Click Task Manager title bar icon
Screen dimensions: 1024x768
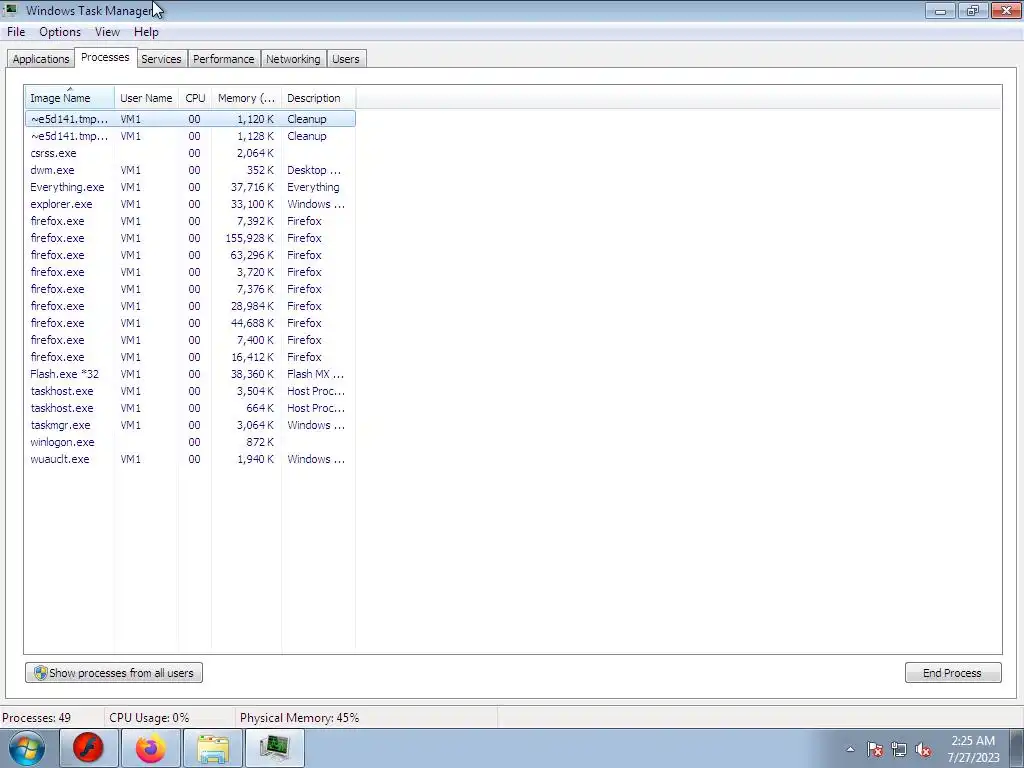coord(11,10)
